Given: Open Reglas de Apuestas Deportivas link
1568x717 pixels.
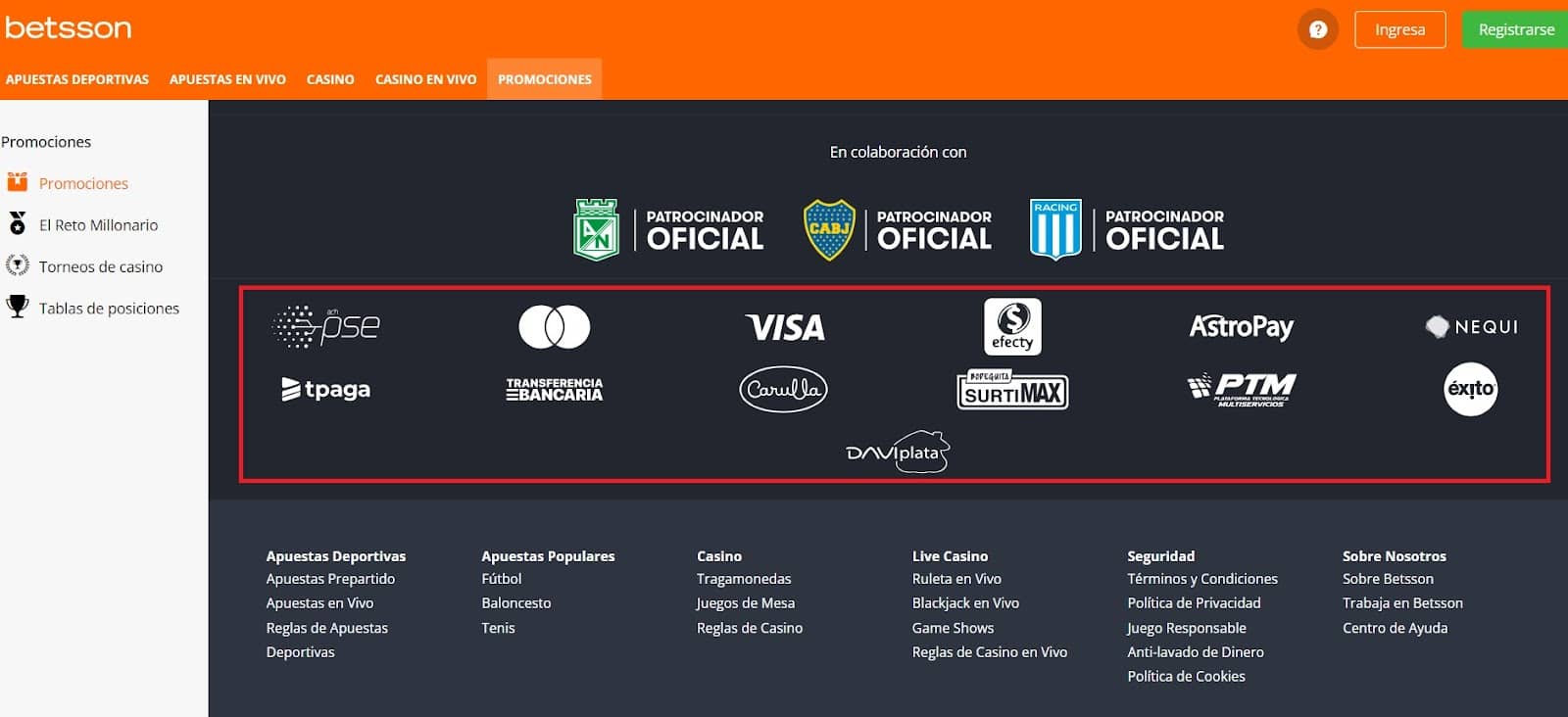Looking at the screenshot, I should (x=327, y=640).
